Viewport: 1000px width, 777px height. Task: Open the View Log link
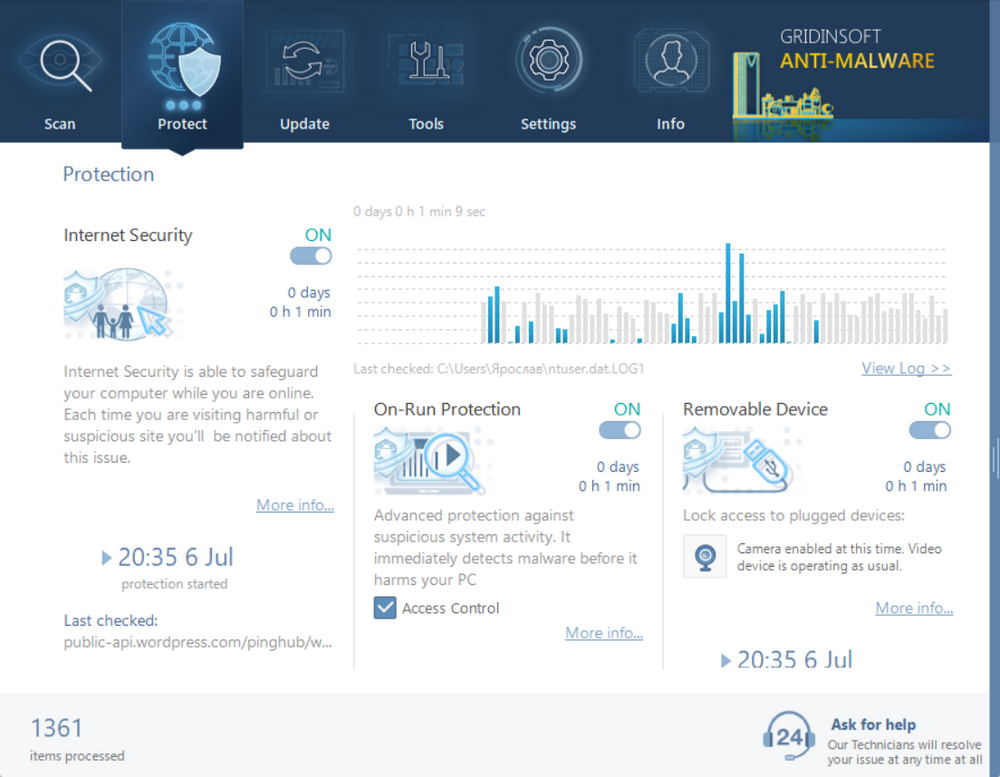pyautogui.click(x=906, y=368)
